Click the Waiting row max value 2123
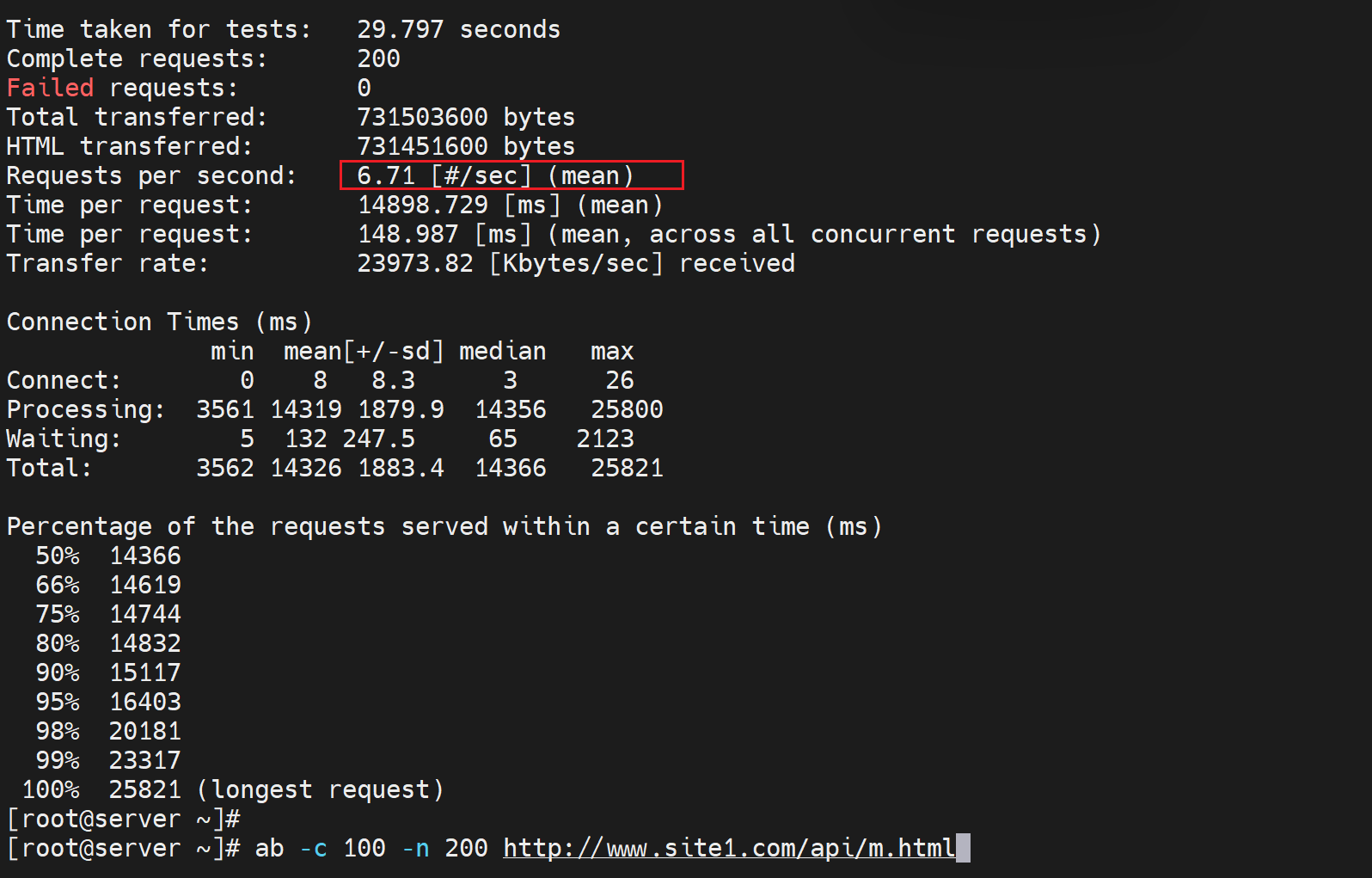 coord(605,439)
